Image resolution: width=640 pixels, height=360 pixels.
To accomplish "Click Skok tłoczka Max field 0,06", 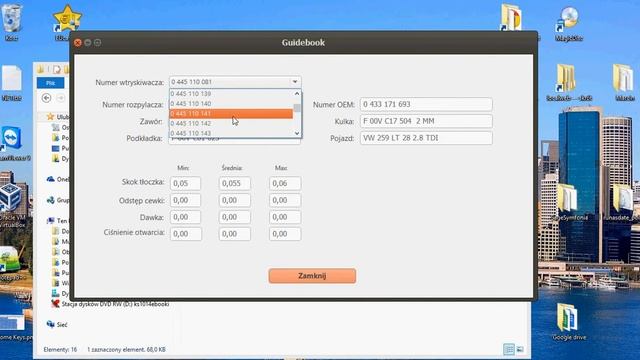I will 285,184.
